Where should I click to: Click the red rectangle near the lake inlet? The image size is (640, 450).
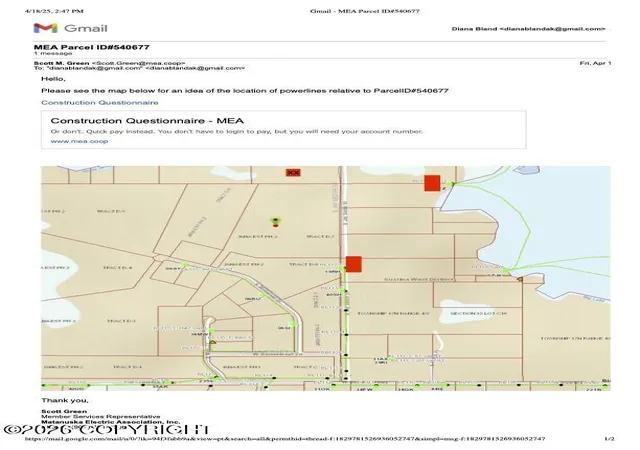coord(432,183)
